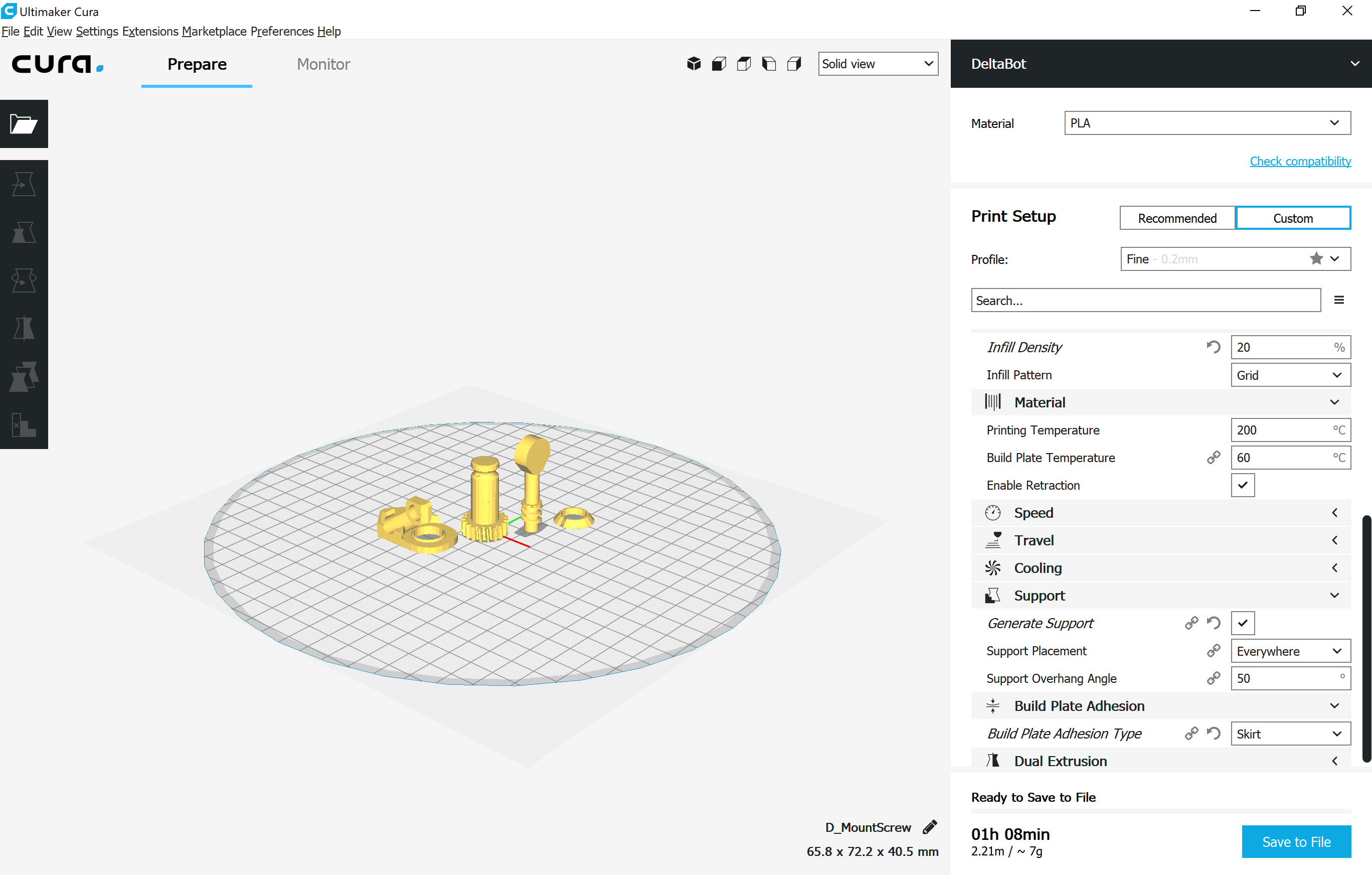Select the Mirror tool in left toolbar
The width and height of the screenshot is (1372, 875).
[24, 328]
